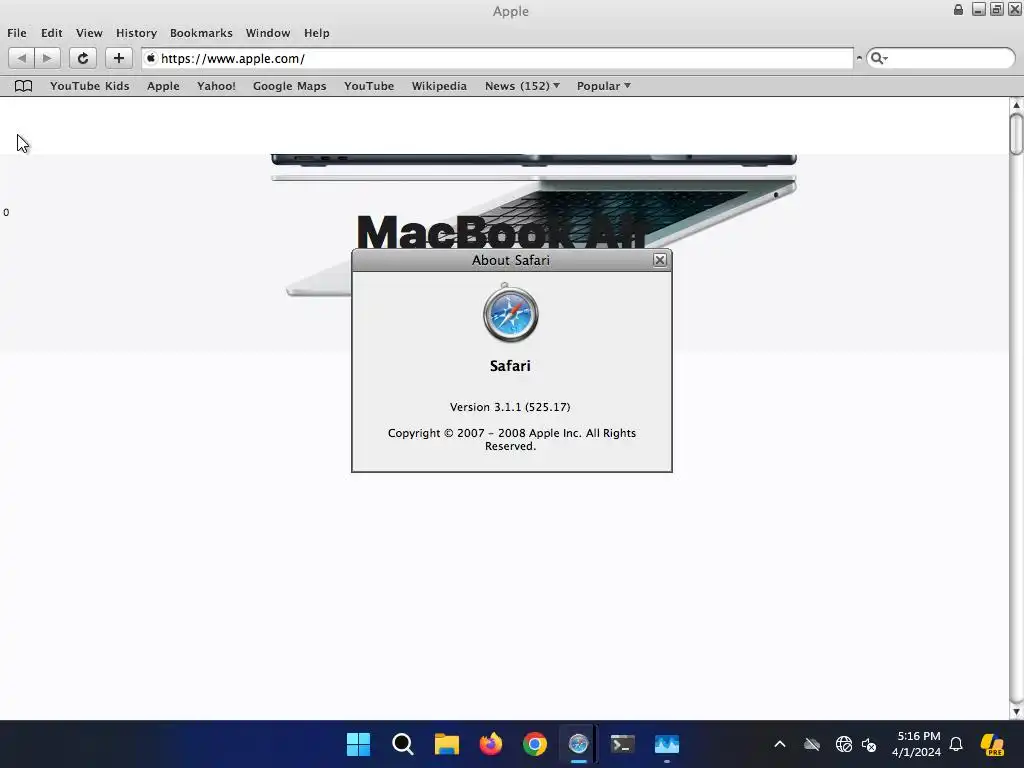Click the address bar URL field
The width and height of the screenshot is (1024, 768).
point(498,58)
